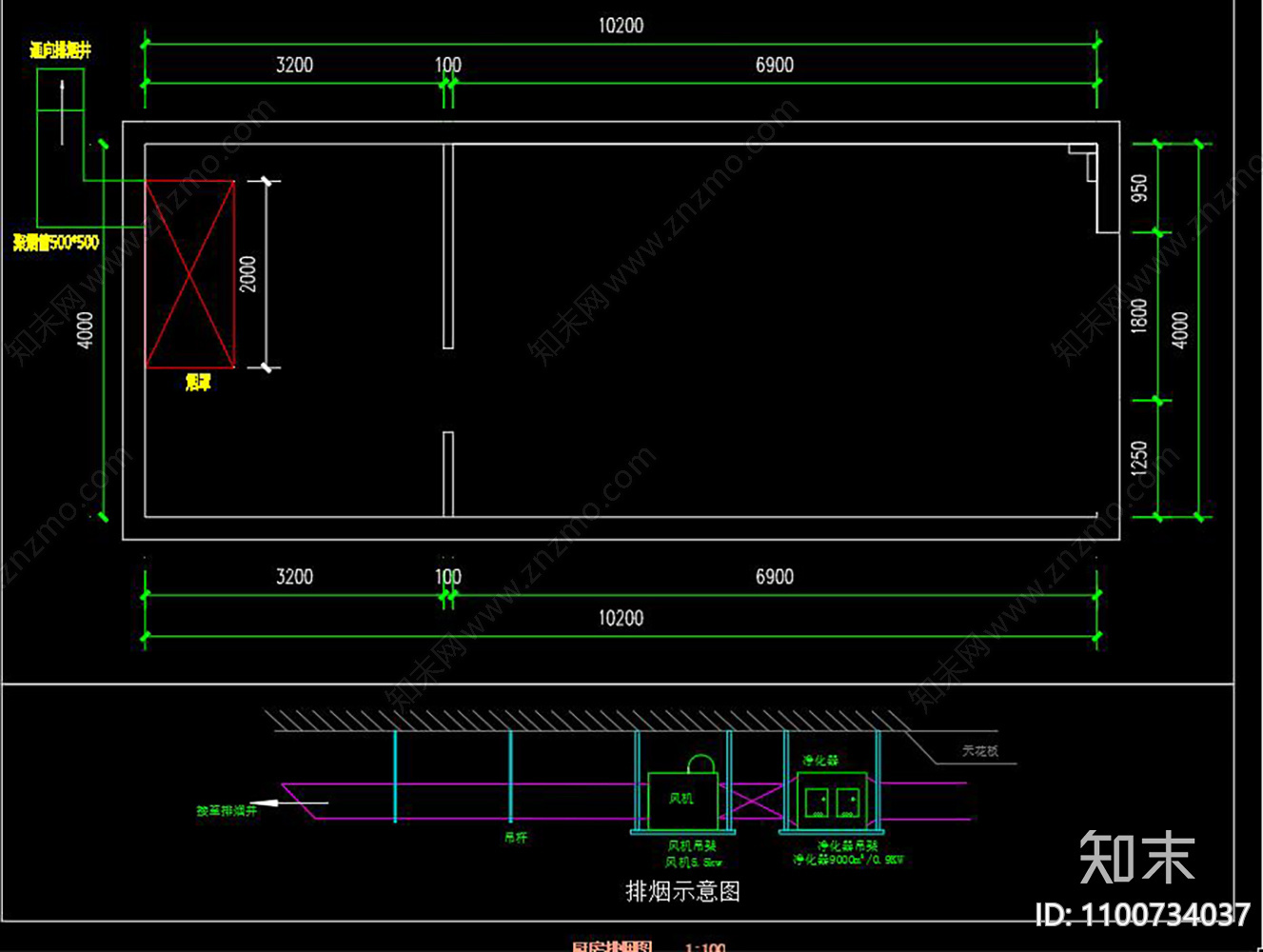
Task: Select the 1250 dimension label
Action: (x=1139, y=459)
